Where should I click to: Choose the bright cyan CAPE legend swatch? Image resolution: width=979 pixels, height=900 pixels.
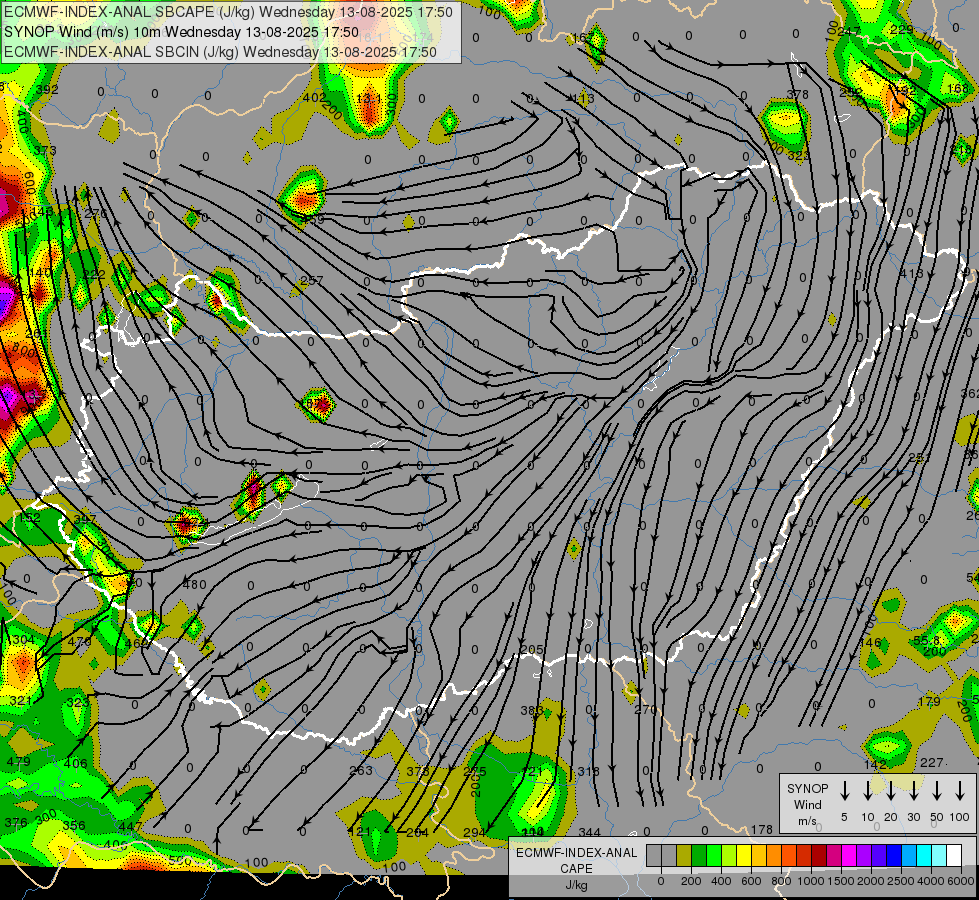pyautogui.click(x=923, y=855)
